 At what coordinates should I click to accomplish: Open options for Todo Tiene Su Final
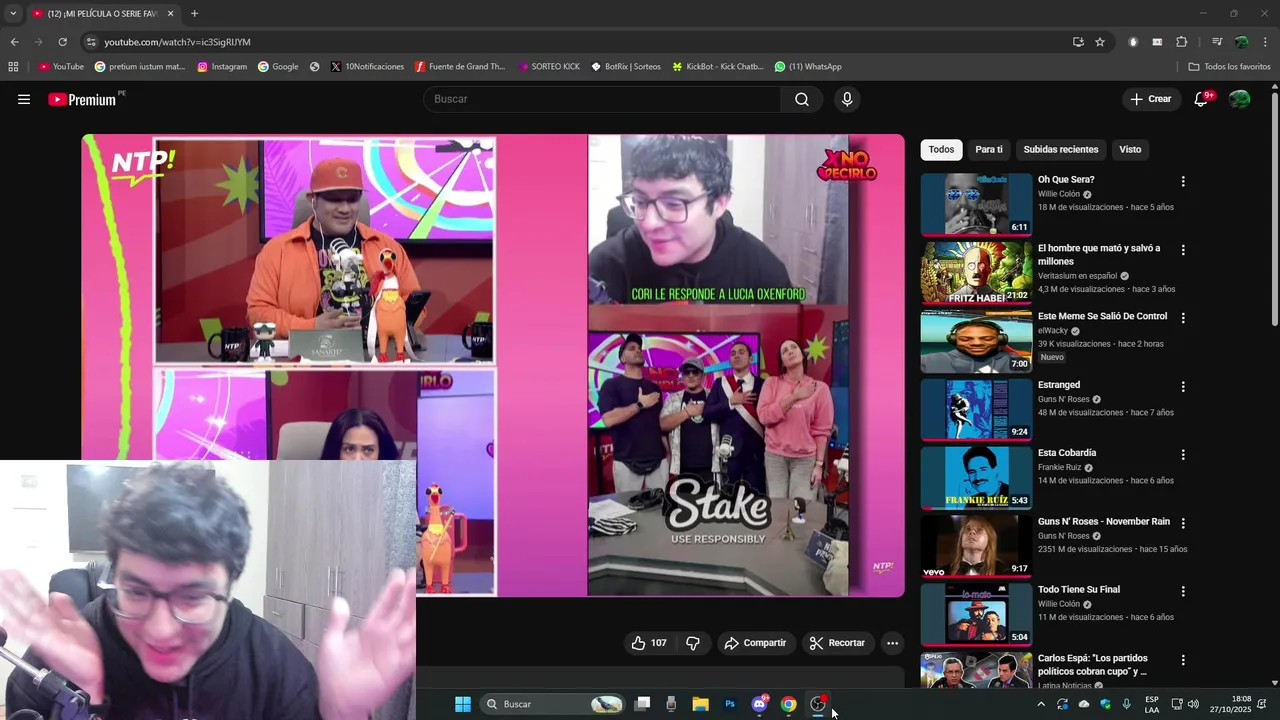click(x=1183, y=592)
